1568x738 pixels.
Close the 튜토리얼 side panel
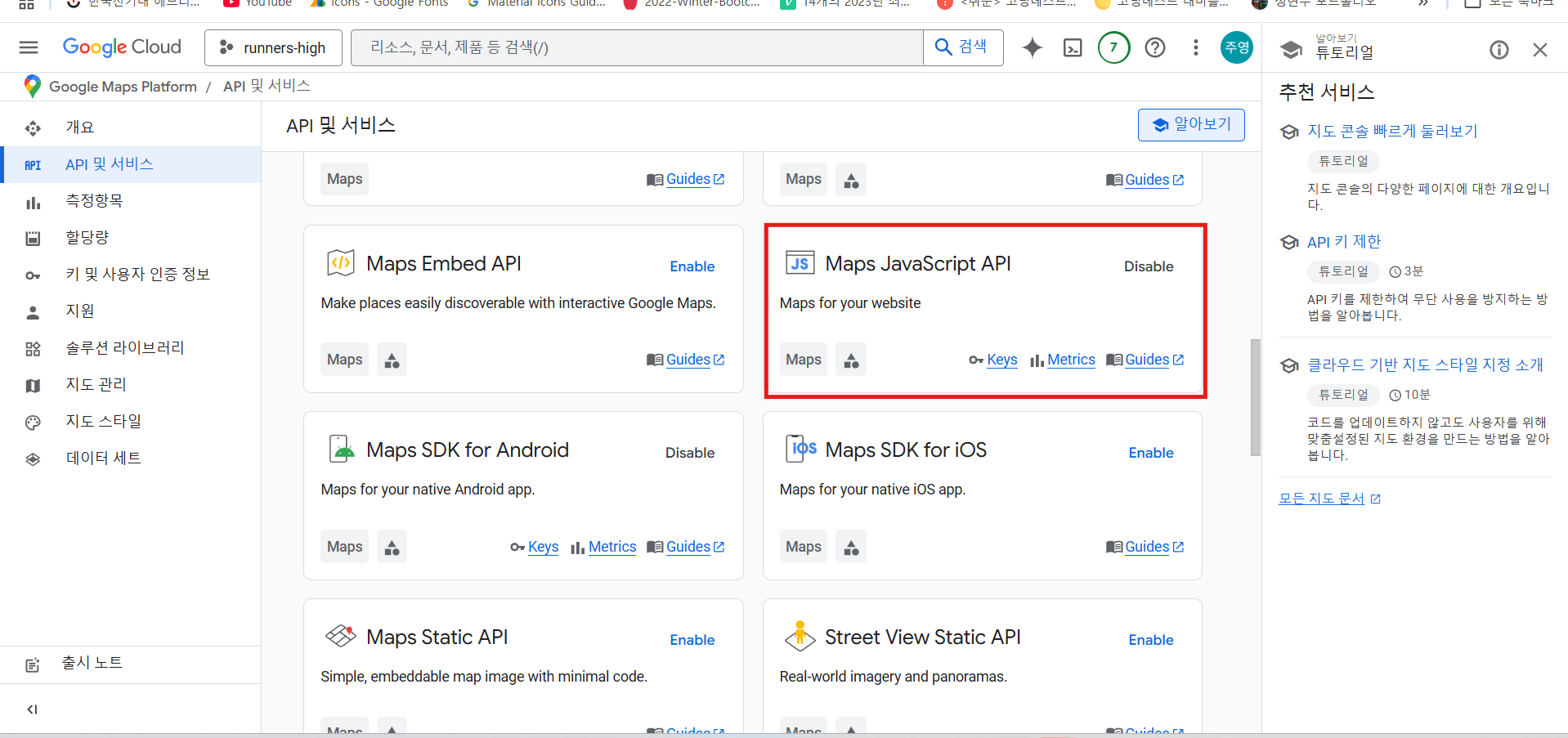[1540, 50]
